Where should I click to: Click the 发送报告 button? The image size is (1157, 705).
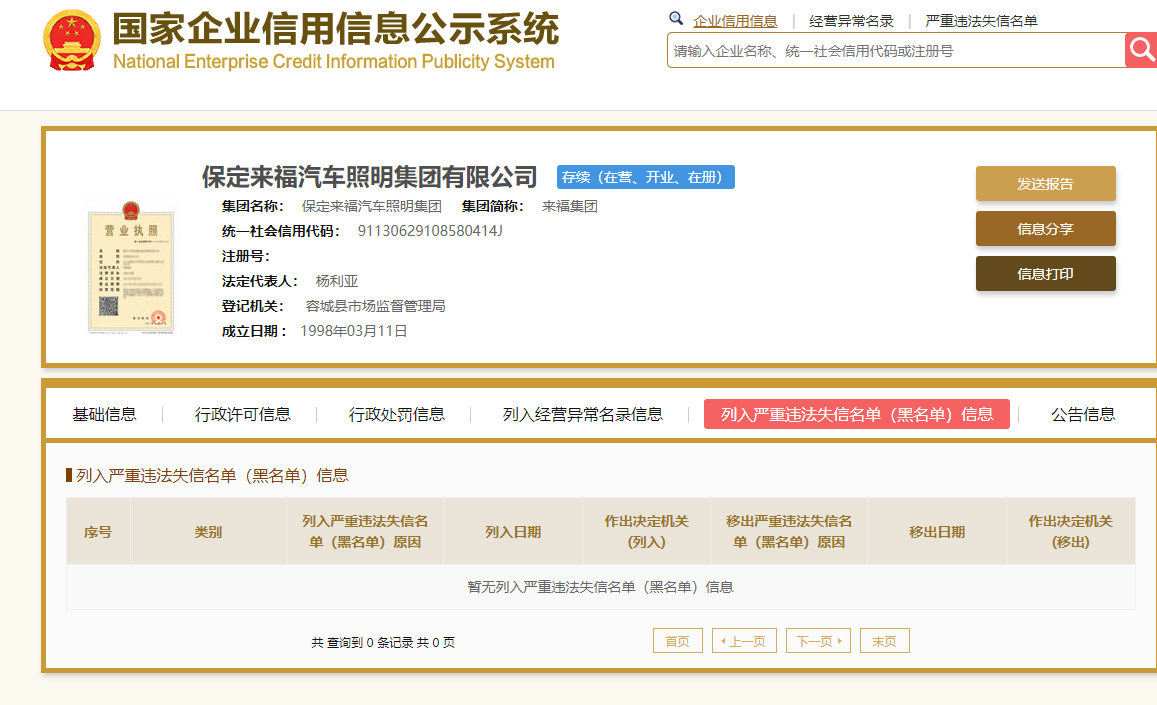pyautogui.click(x=1046, y=184)
